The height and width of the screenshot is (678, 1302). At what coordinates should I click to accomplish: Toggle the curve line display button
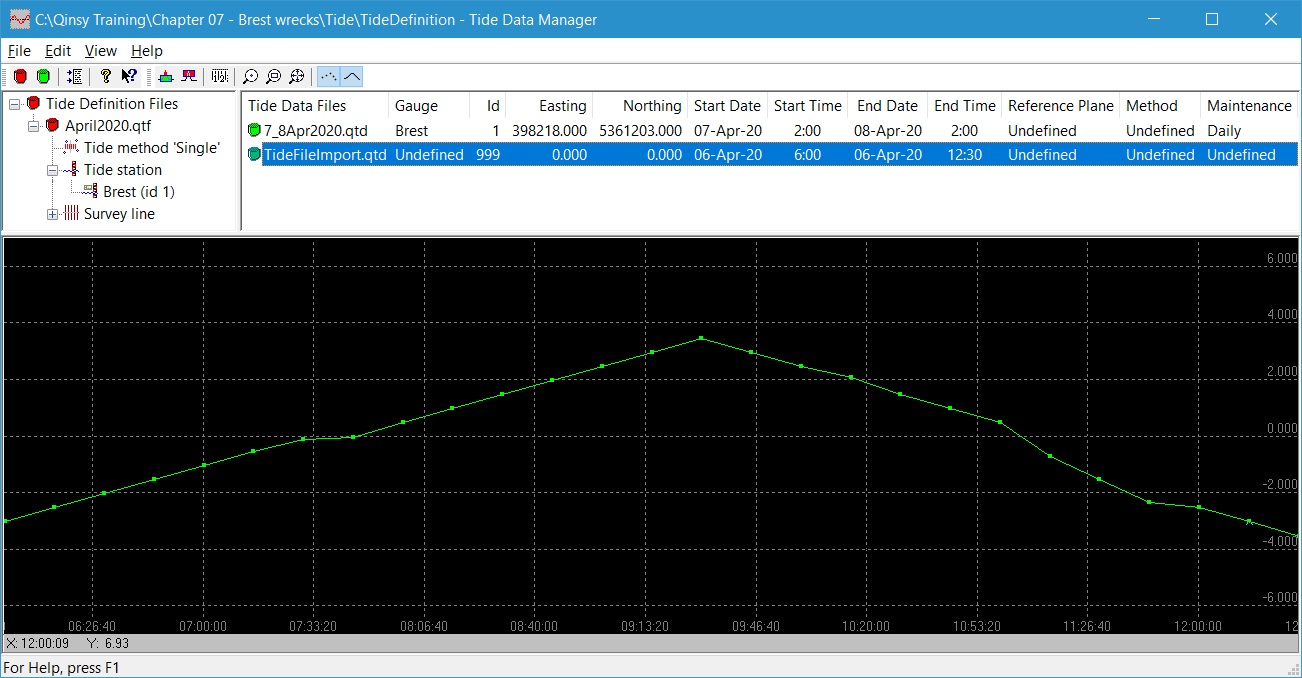[x=352, y=76]
